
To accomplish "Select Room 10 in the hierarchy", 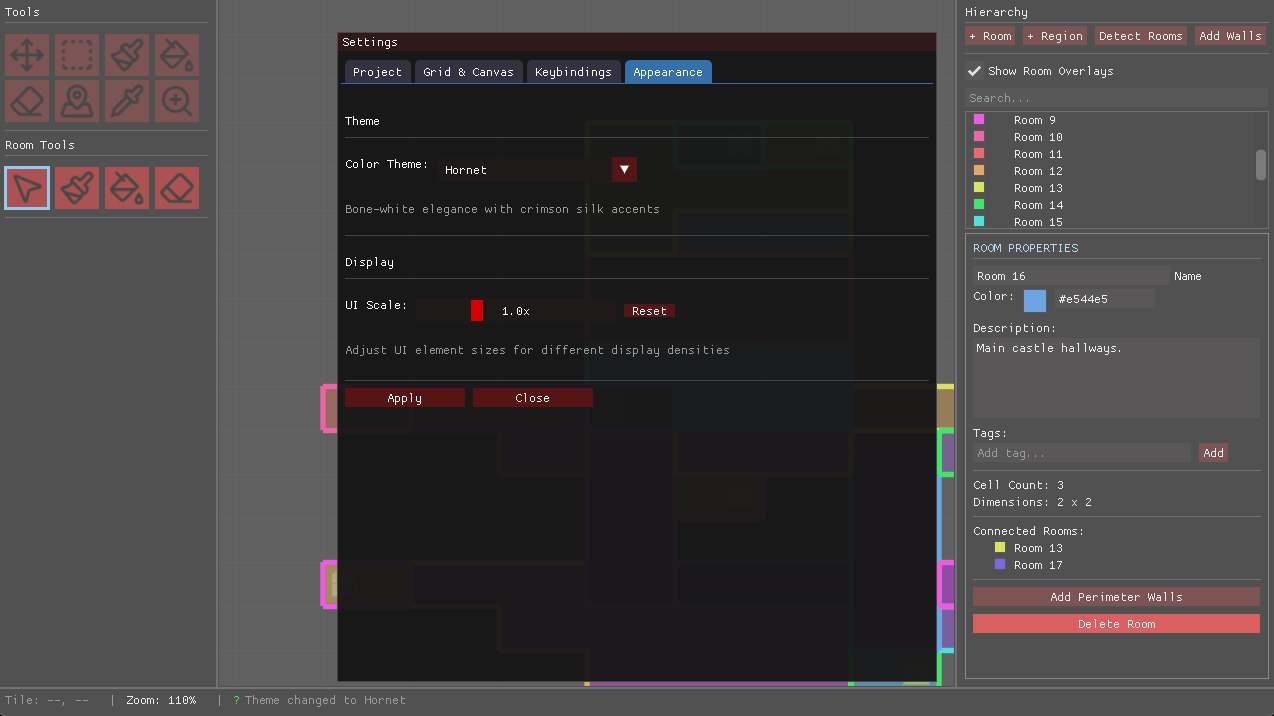I will click(x=1038, y=137).
